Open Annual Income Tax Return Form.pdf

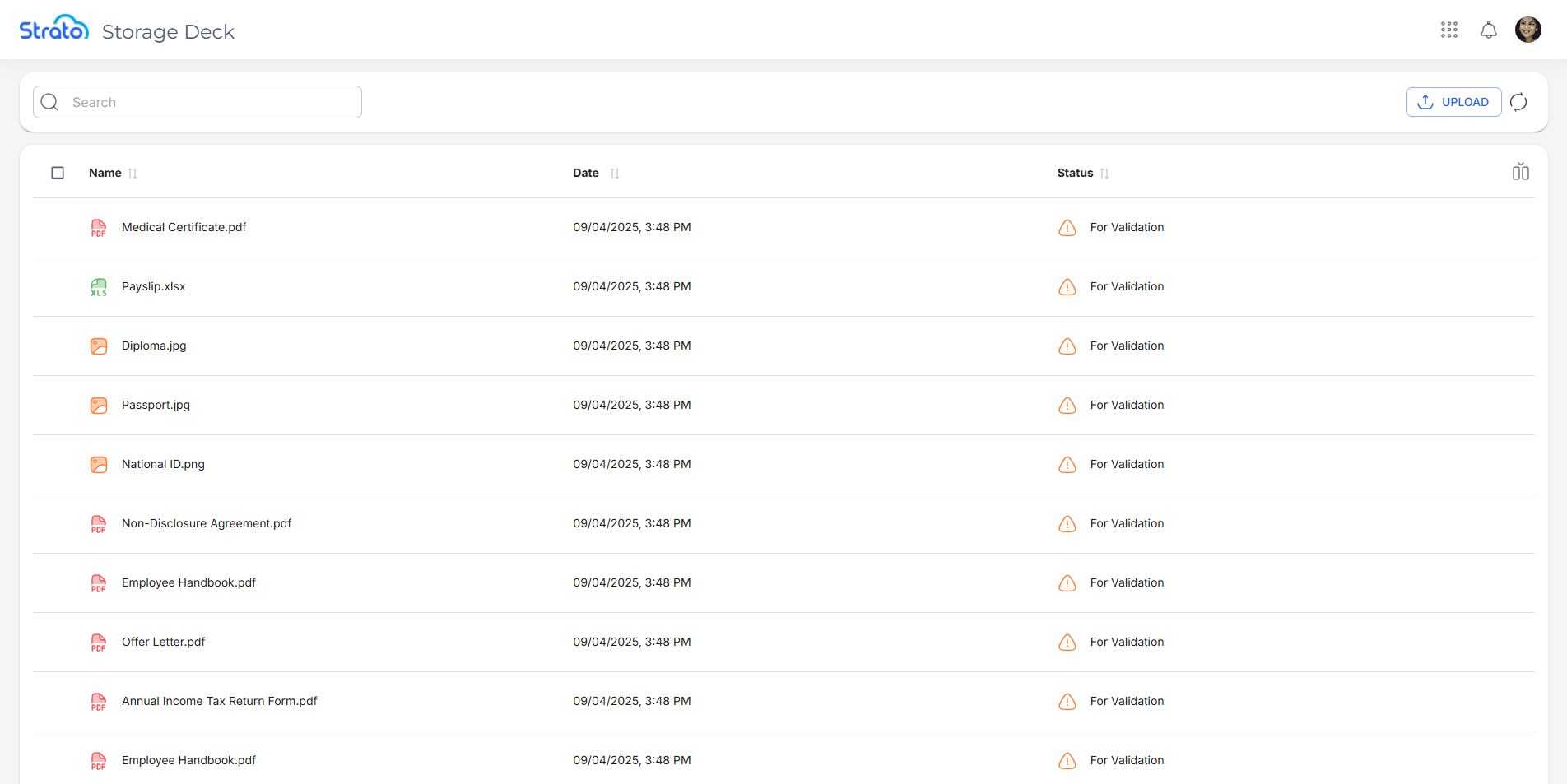click(x=219, y=701)
